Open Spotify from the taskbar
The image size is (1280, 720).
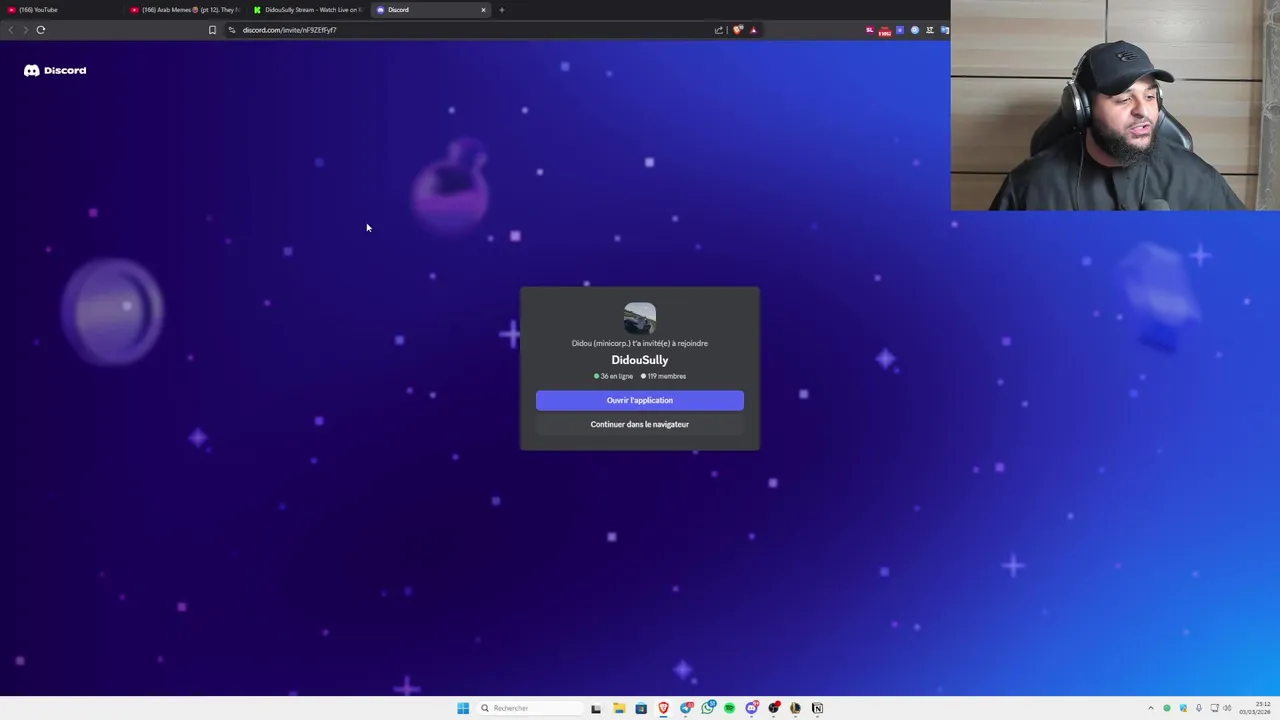click(x=729, y=708)
